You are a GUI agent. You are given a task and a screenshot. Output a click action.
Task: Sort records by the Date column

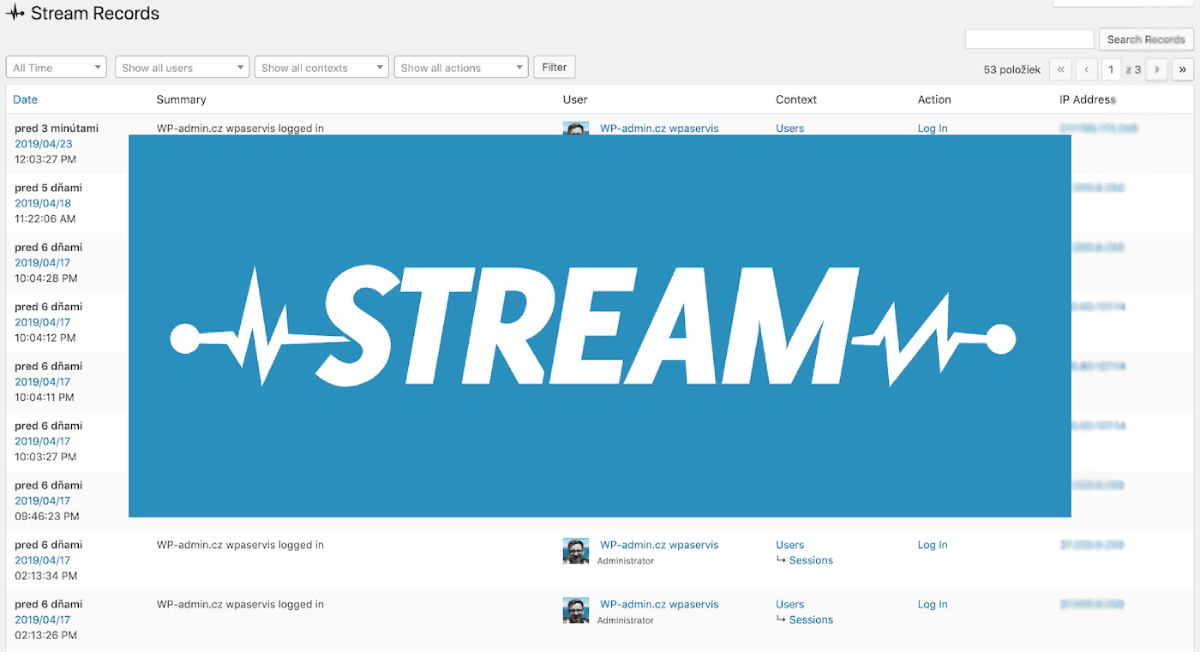[x=25, y=99]
